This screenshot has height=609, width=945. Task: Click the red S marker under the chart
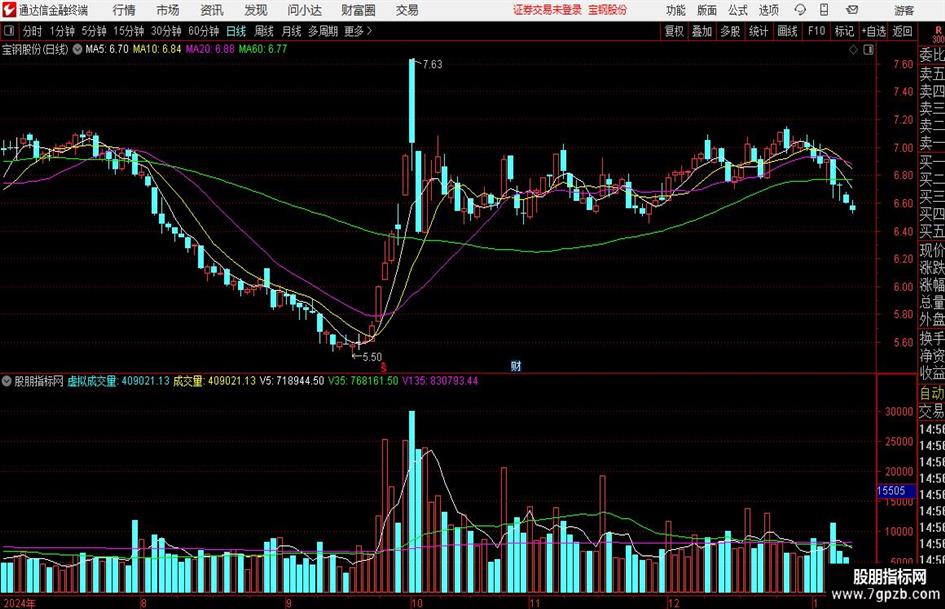[x=383, y=366]
